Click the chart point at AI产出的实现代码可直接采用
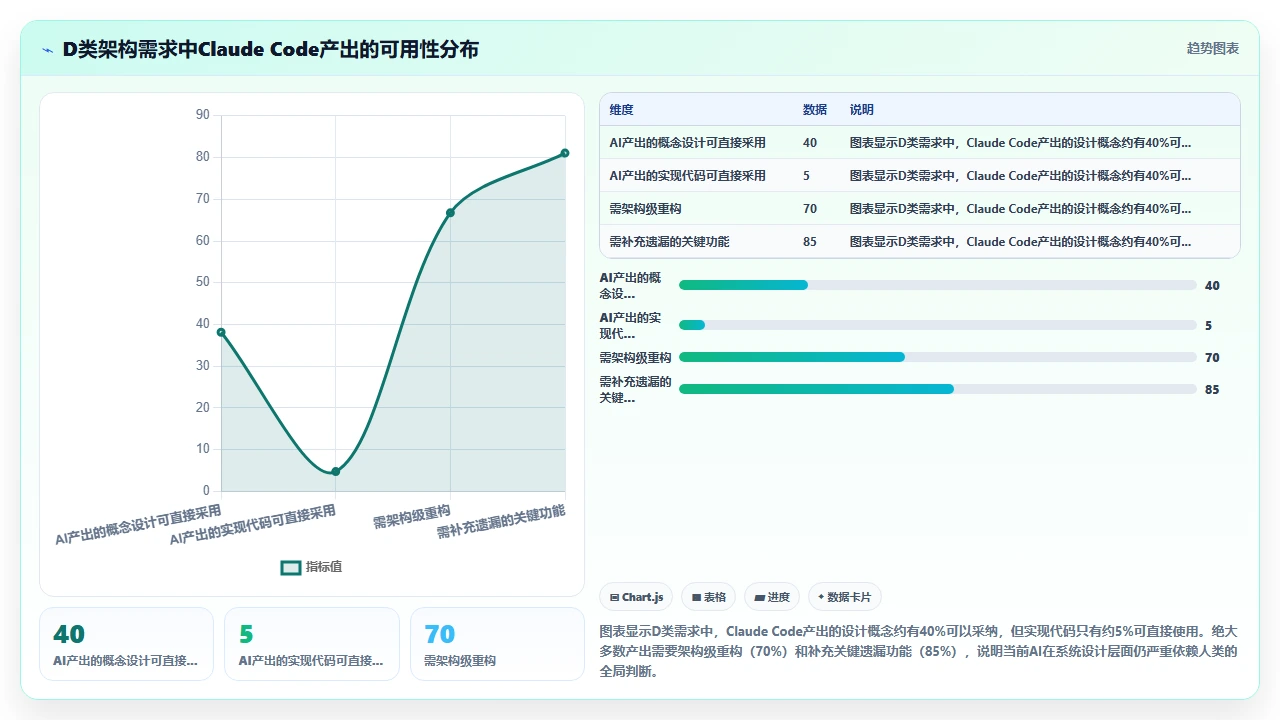Image resolution: width=1280 pixels, height=720 pixels. point(336,471)
